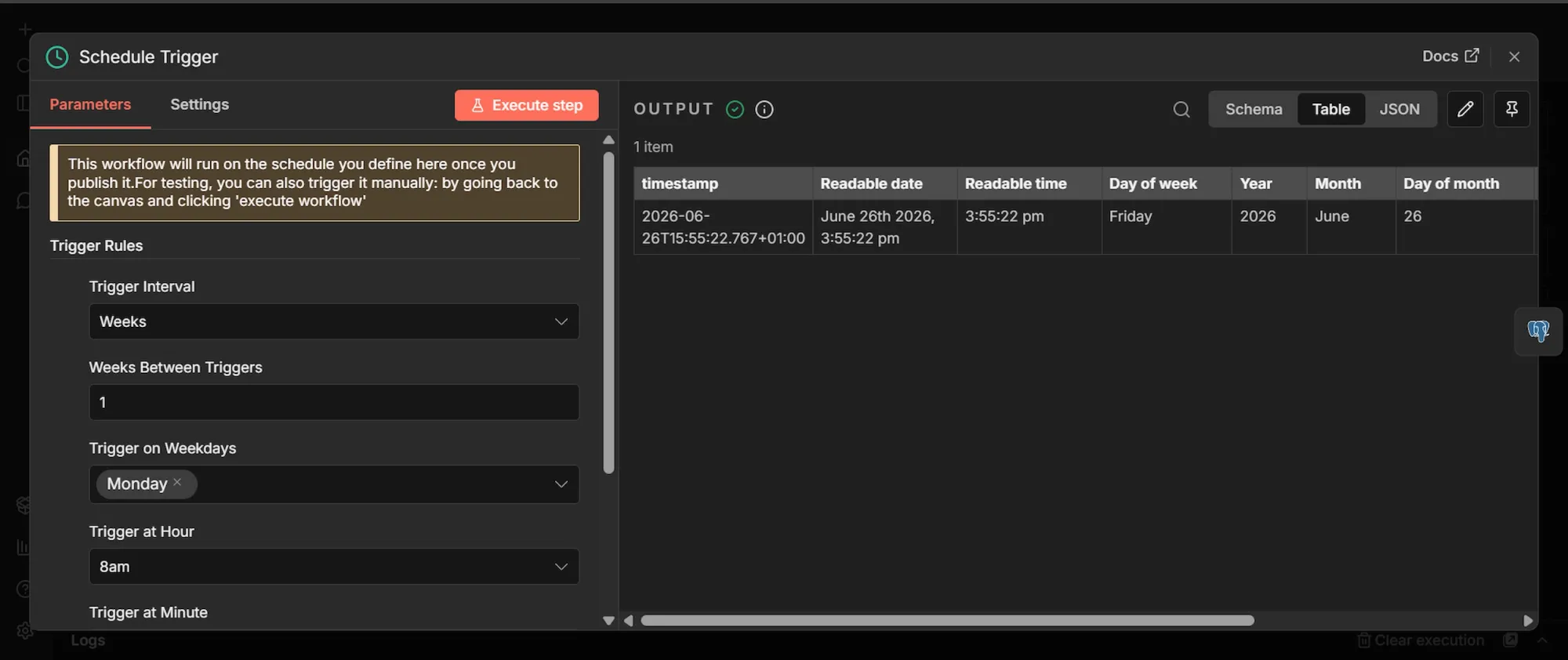Click the edit output pencil icon
This screenshot has height=660, width=1568.
(x=1465, y=109)
